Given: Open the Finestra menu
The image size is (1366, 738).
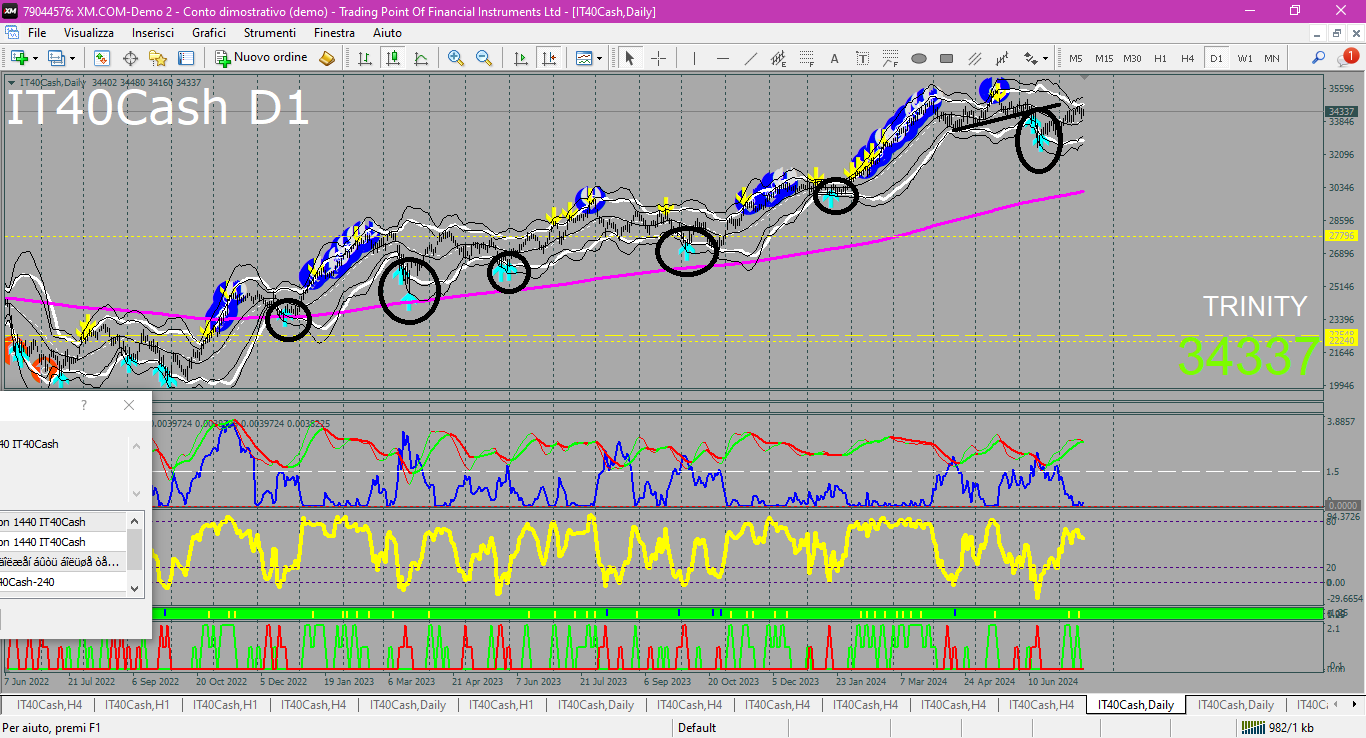Looking at the screenshot, I should pyautogui.click(x=334, y=33).
